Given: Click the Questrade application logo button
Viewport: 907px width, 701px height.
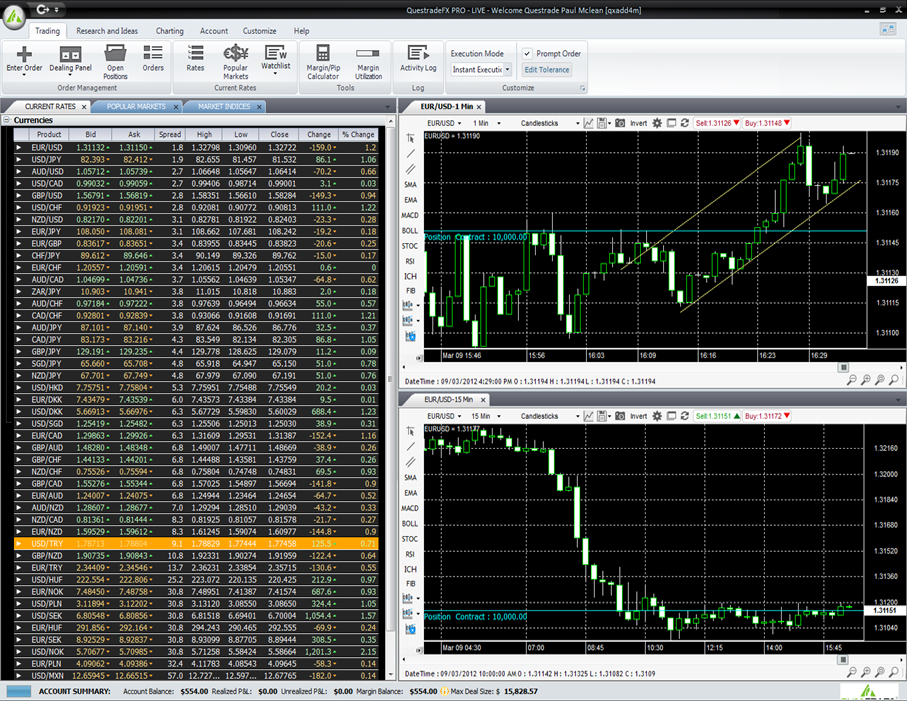Looking at the screenshot, I should [14, 17].
